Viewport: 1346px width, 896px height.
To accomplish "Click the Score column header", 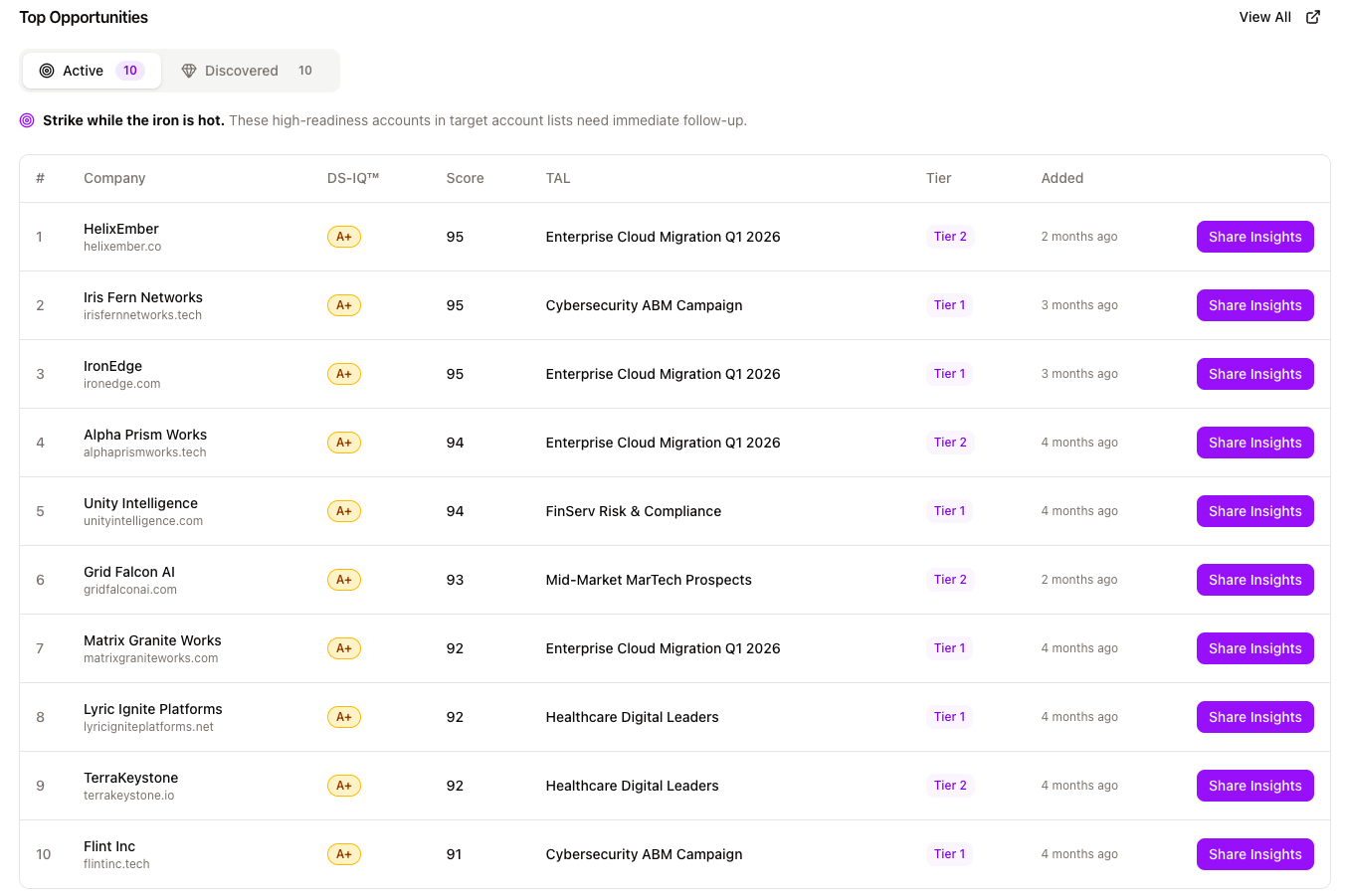I will (465, 178).
